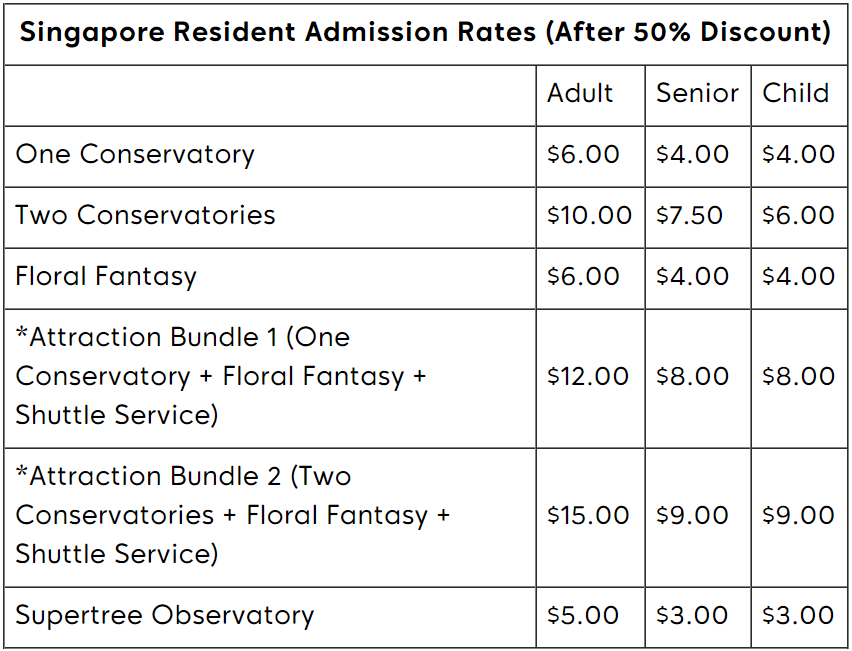
Task: Select the Child column header
Action: point(795,93)
